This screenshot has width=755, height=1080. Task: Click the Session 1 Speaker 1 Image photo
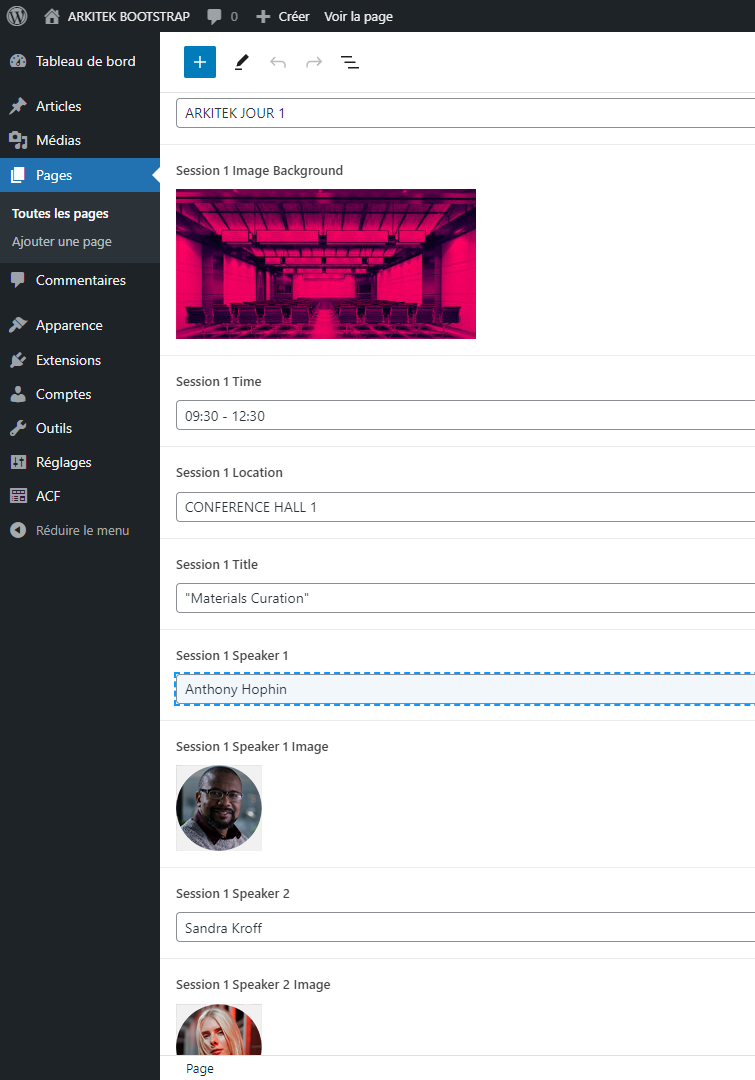point(219,808)
